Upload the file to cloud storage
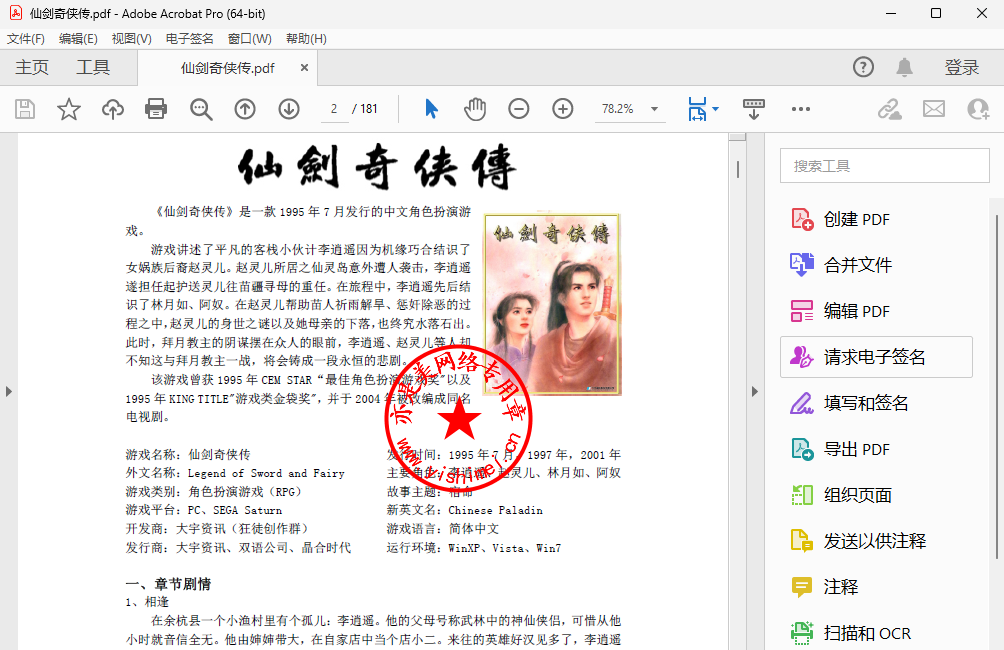 click(x=113, y=109)
